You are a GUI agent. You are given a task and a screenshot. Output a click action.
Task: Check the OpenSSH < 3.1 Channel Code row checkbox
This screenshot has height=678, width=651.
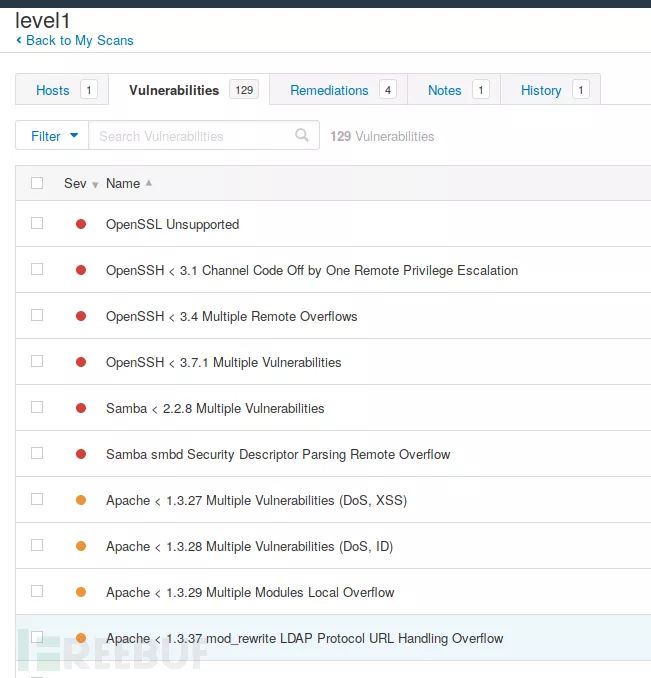[x=37, y=269]
